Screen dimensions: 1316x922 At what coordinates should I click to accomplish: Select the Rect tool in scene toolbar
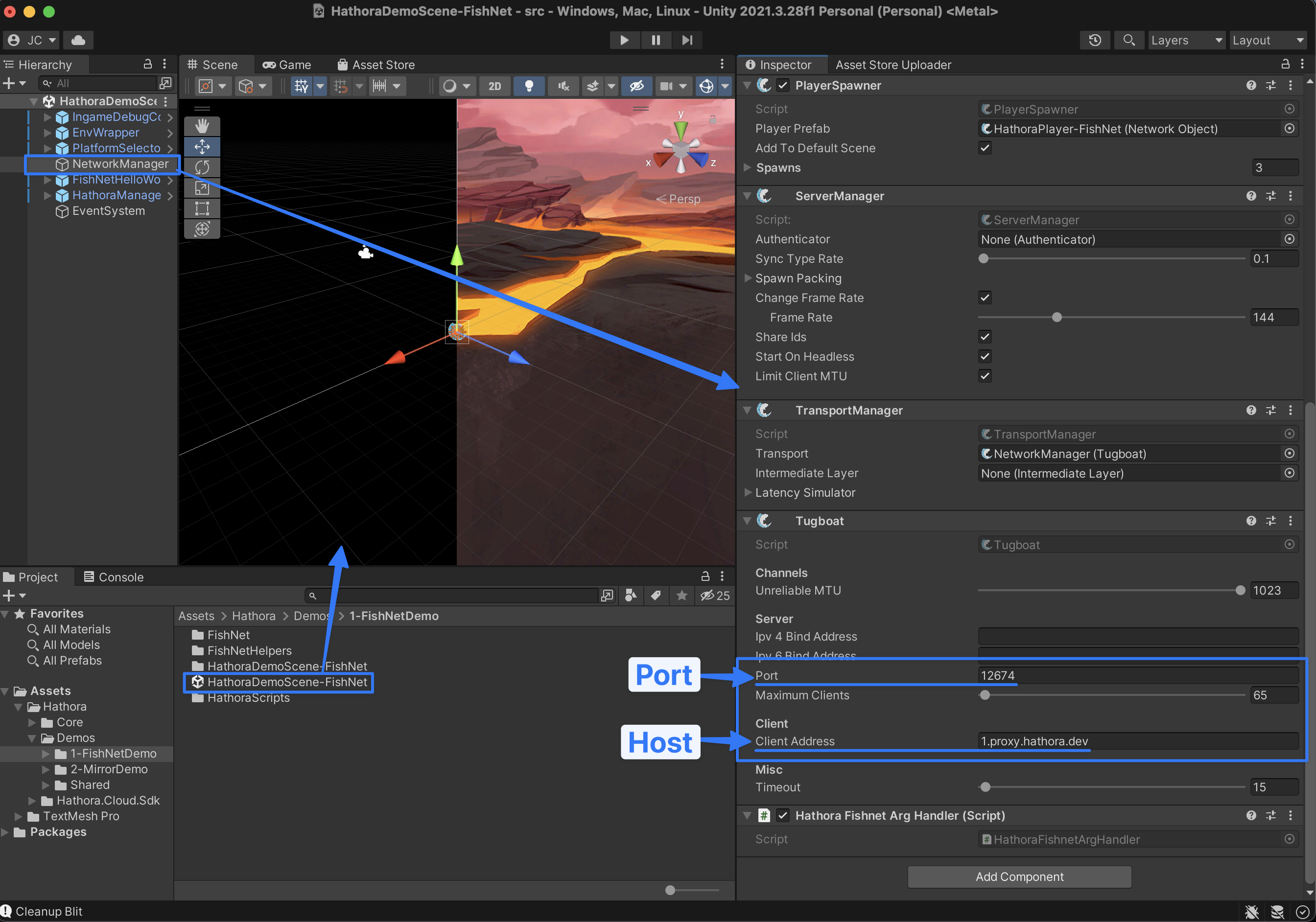click(202, 208)
